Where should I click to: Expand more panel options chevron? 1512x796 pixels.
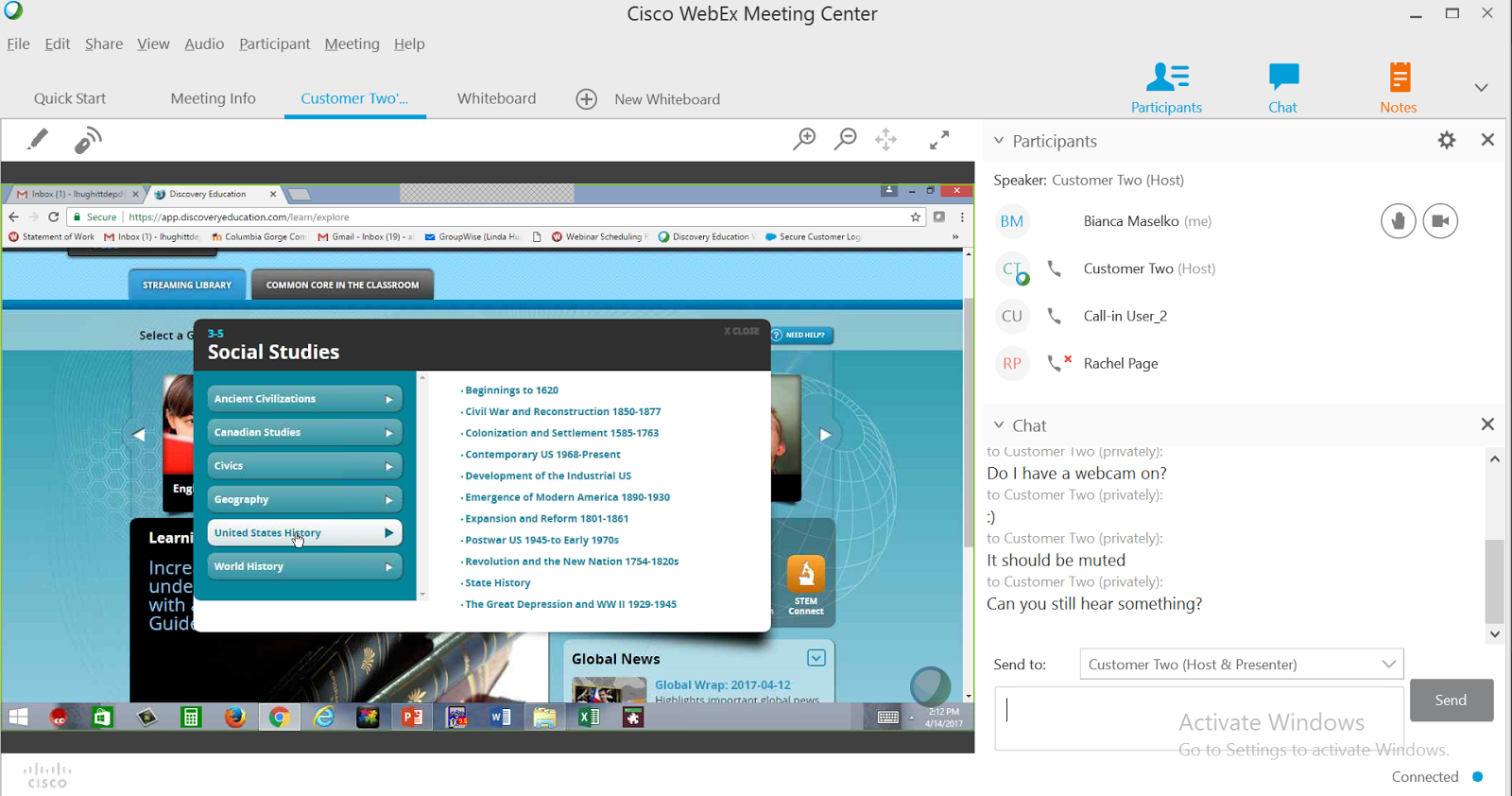pos(1481,88)
